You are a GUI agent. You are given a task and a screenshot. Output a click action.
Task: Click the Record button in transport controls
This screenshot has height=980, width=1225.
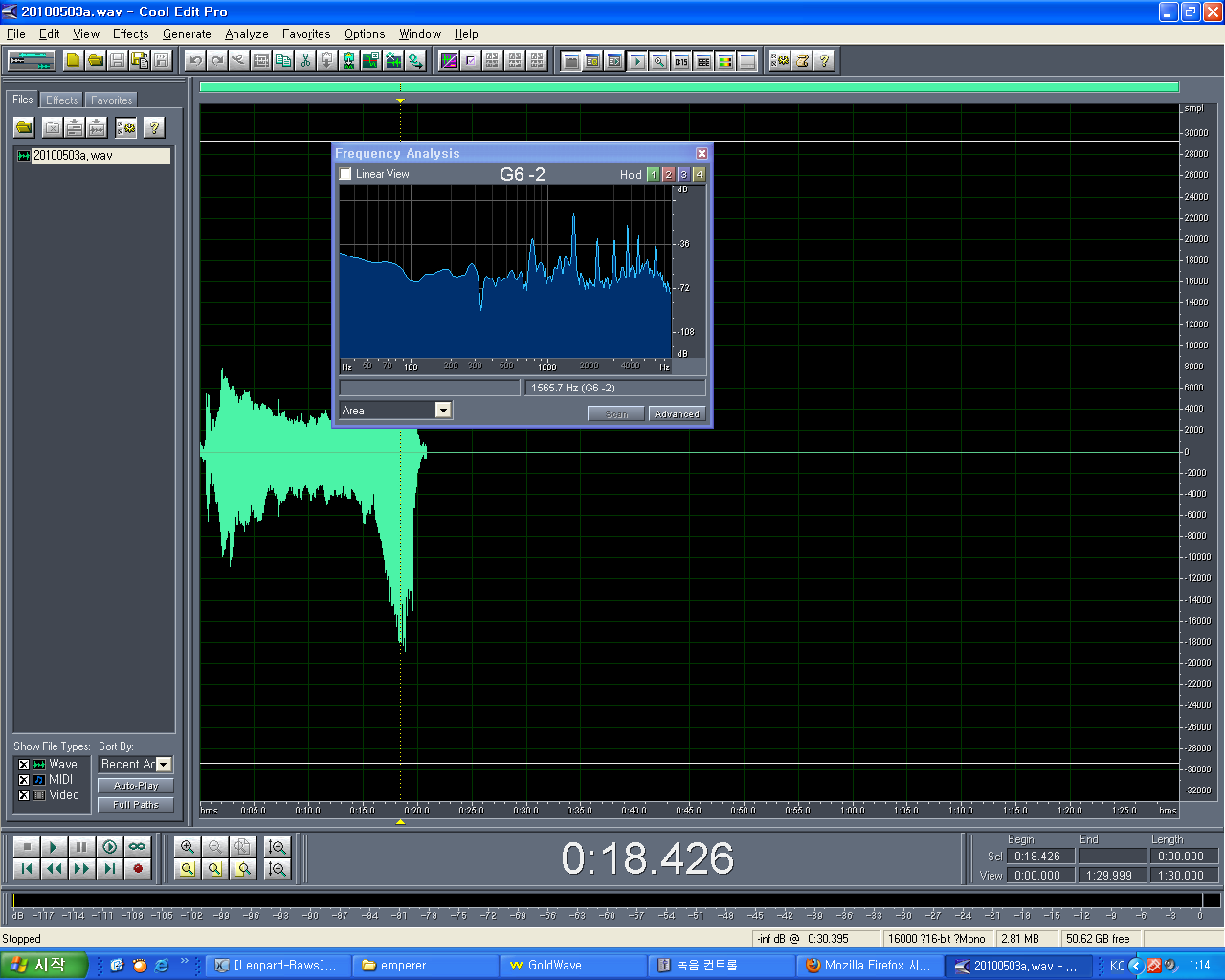click(138, 869)
